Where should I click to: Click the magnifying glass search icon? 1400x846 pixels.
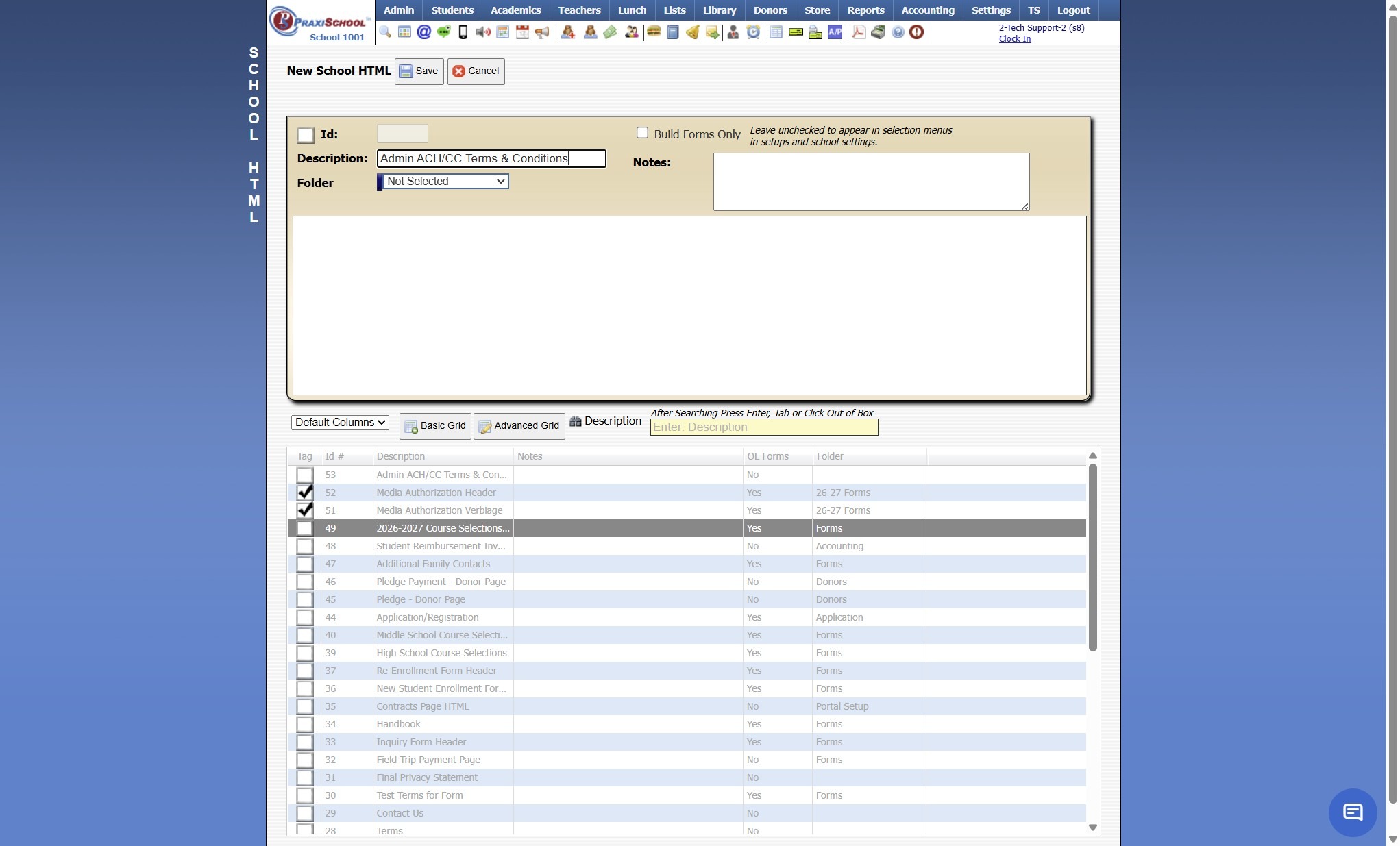click(385, 32)
